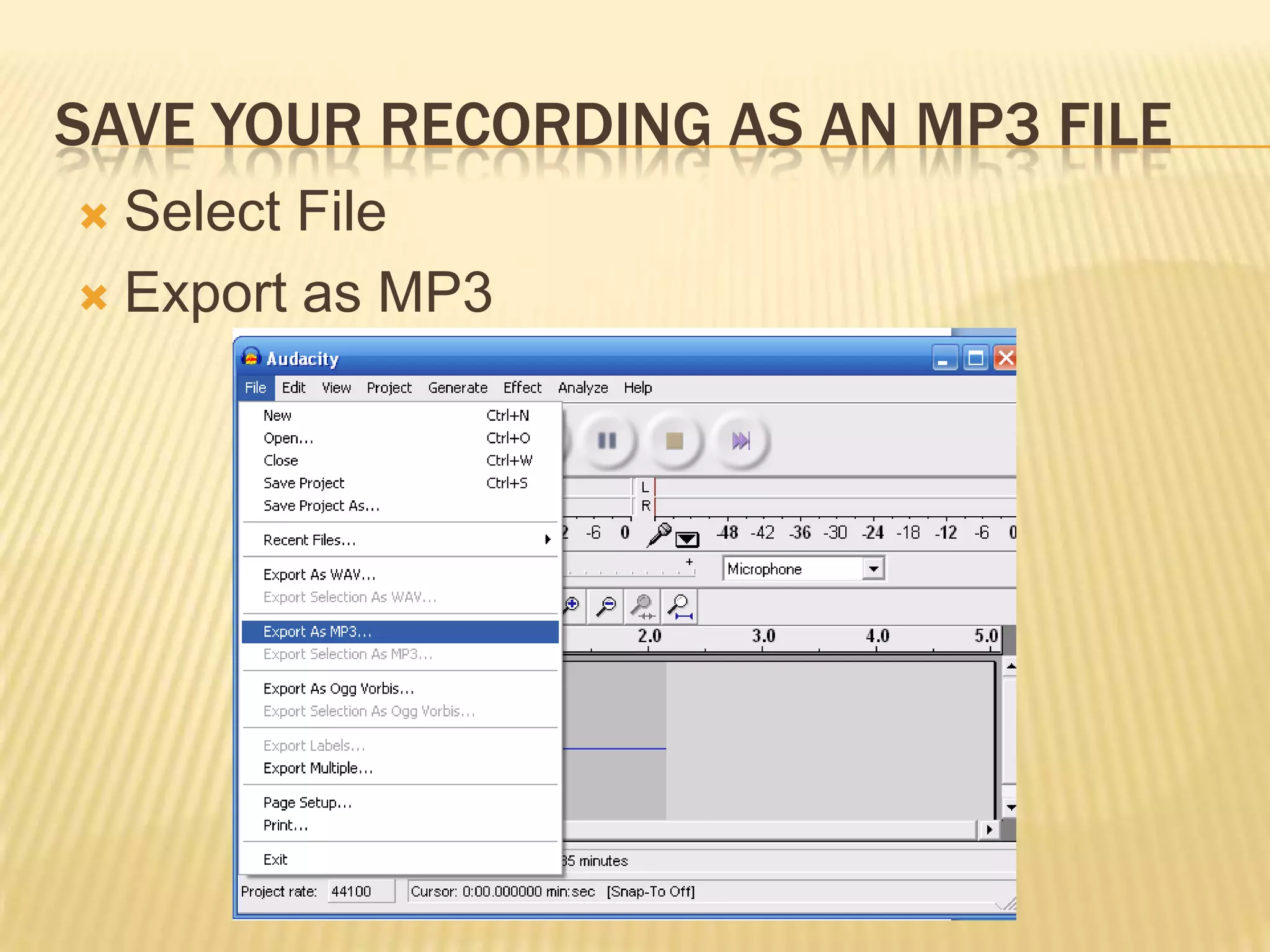This screenshot has height=952, width=1270.
Task: Minimize the Audacity window
Action: click(x=945, y=358)
